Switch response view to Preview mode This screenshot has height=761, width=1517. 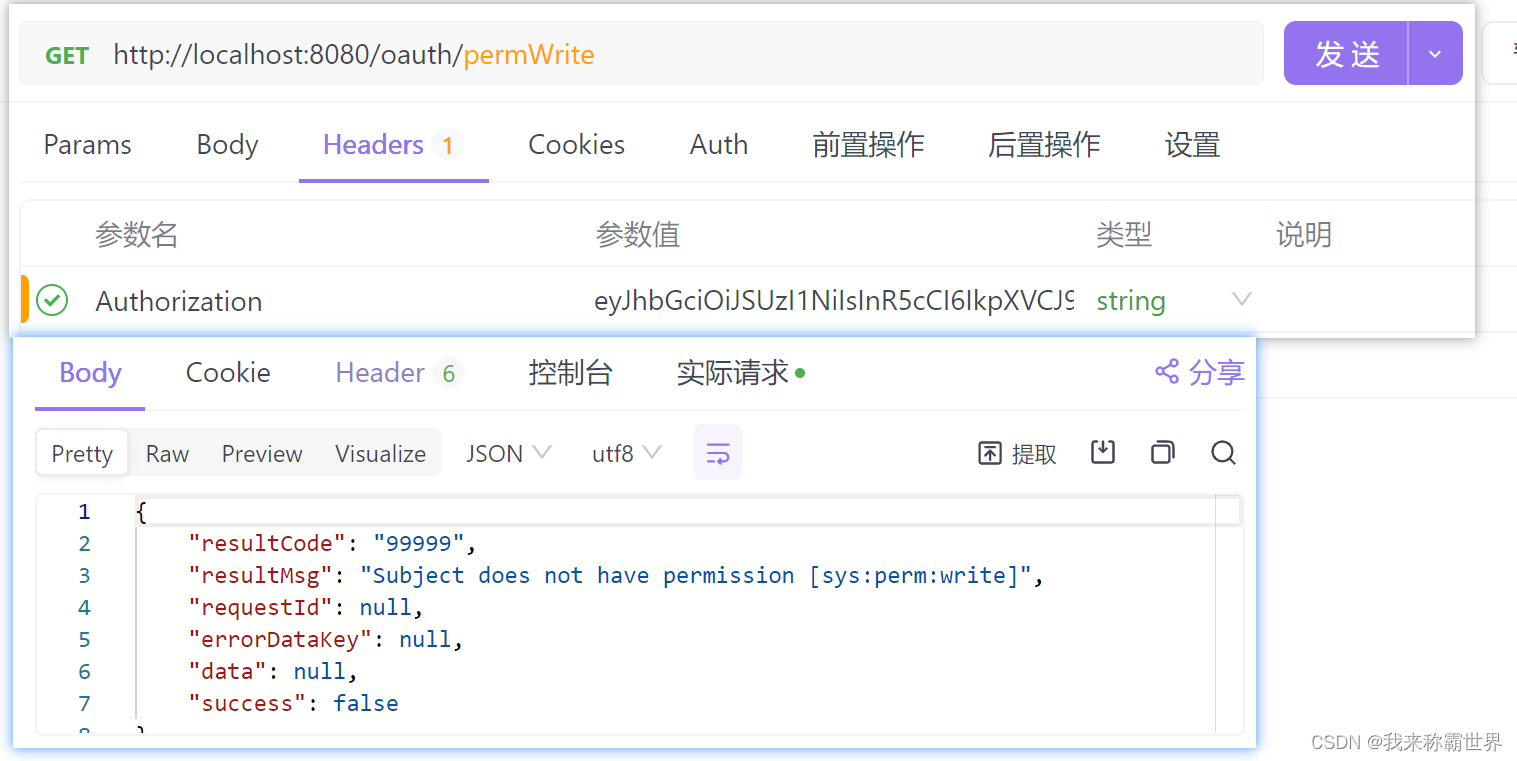click(x=261, y=453)
